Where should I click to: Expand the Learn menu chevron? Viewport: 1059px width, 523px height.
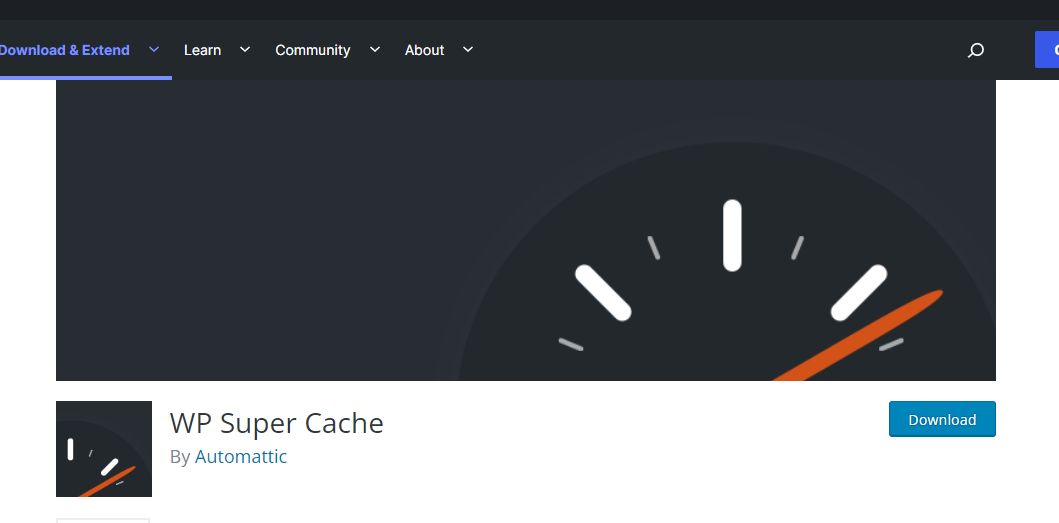pyautogui.click(x=245, y=49)
